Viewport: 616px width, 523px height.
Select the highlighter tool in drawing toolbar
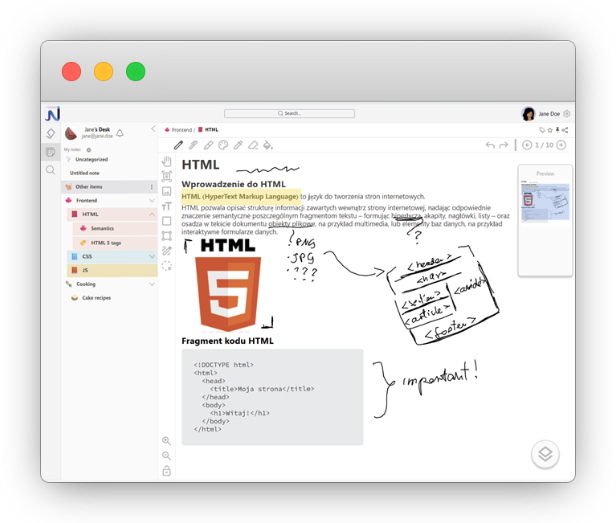click(208, 145)
